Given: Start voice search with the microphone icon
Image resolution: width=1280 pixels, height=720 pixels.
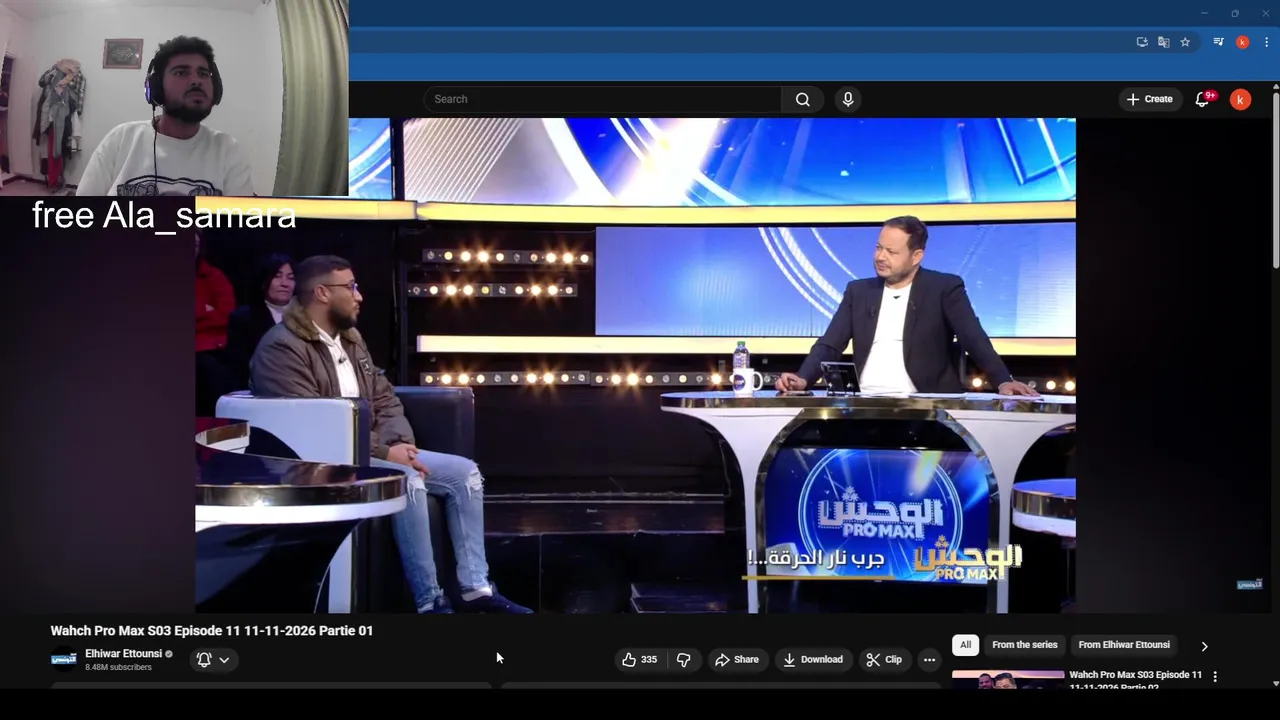Looking at the screenshot, I should (848, 99).
